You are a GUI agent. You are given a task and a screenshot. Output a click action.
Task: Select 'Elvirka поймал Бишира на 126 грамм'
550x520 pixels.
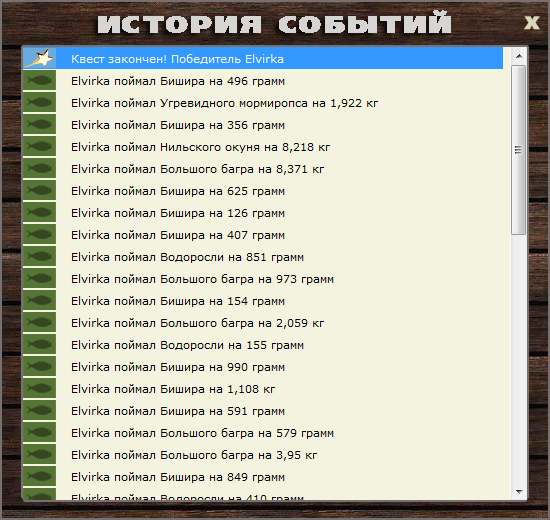pos(263,213)
